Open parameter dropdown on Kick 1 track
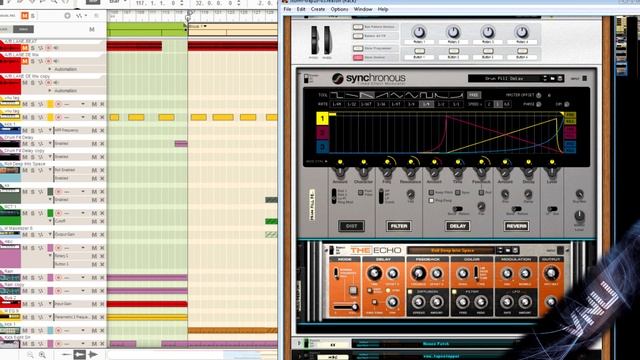The height and width of the screenshot is (360, 640). (x=51, y=131)
